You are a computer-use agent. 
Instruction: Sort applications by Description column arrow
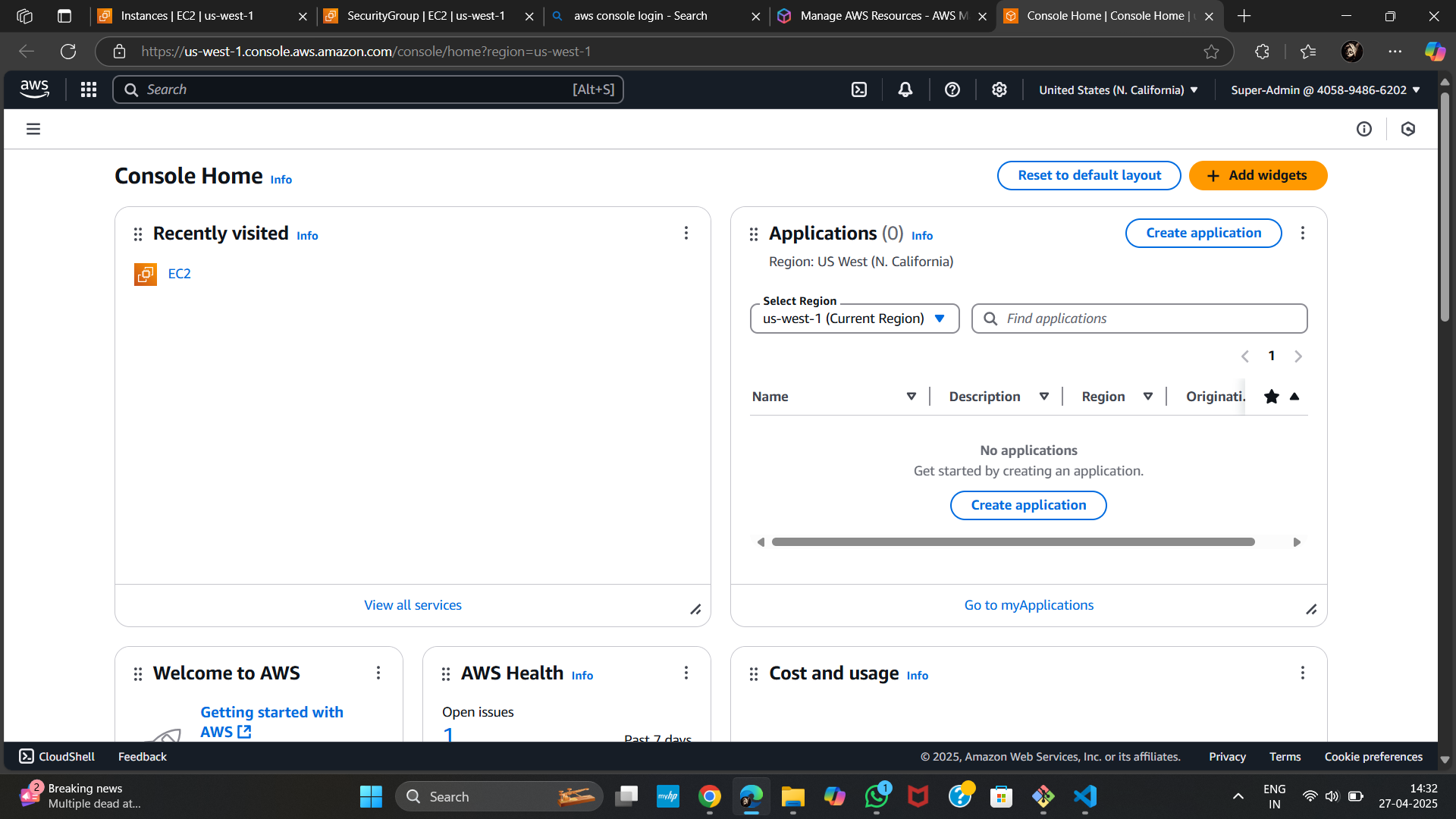pyautogui.click(x=1044, y=397)
